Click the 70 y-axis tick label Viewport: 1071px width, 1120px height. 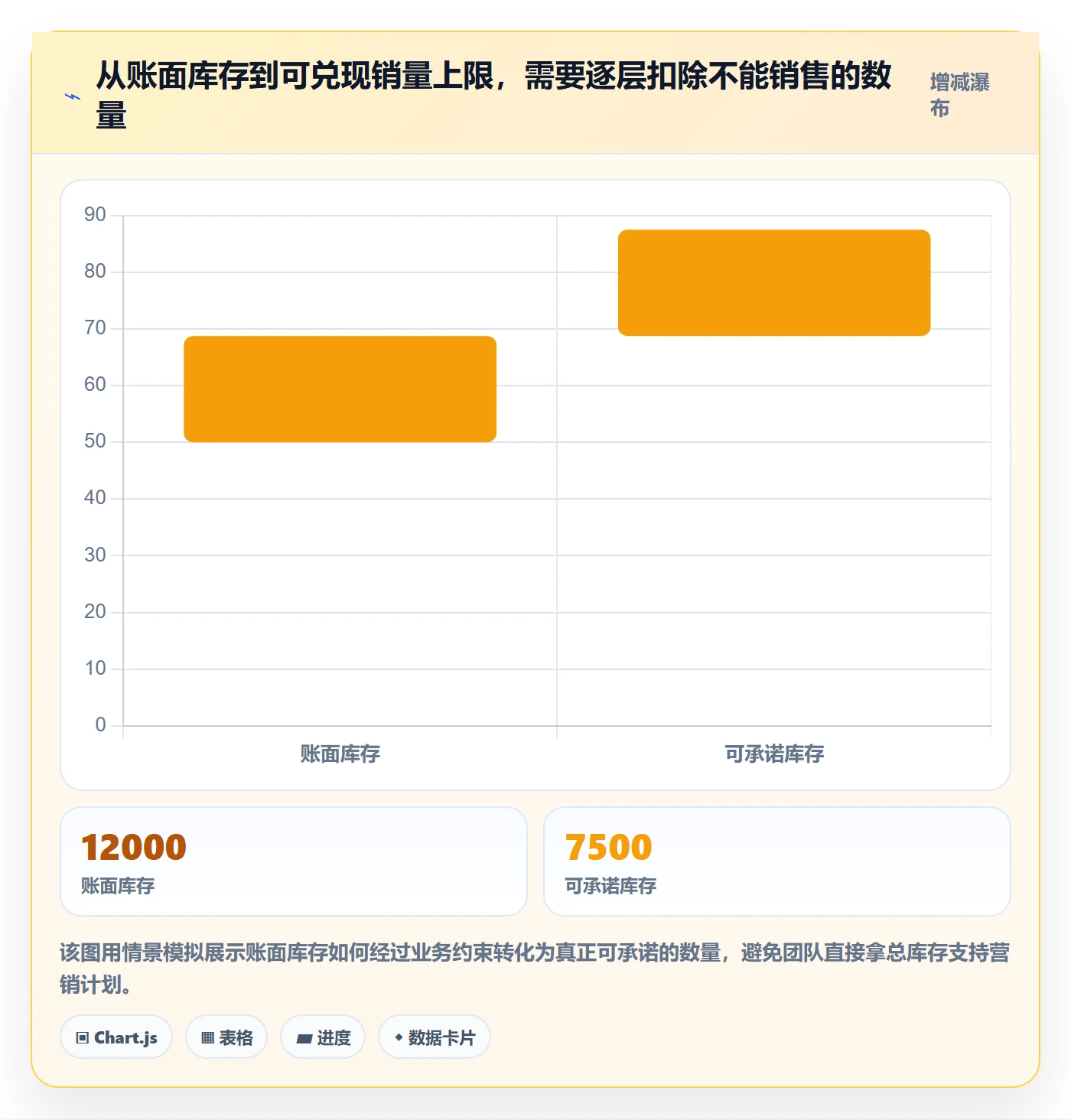95,327
